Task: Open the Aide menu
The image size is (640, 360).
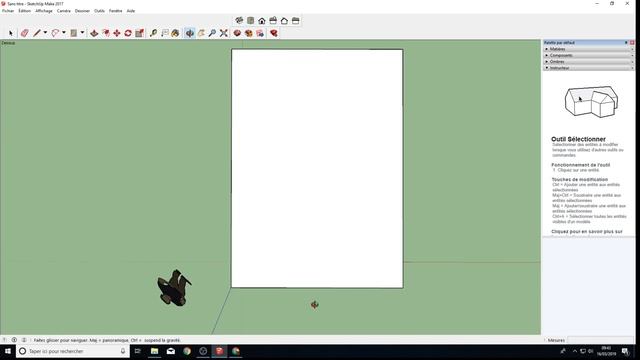Action: tap(131, 11)
